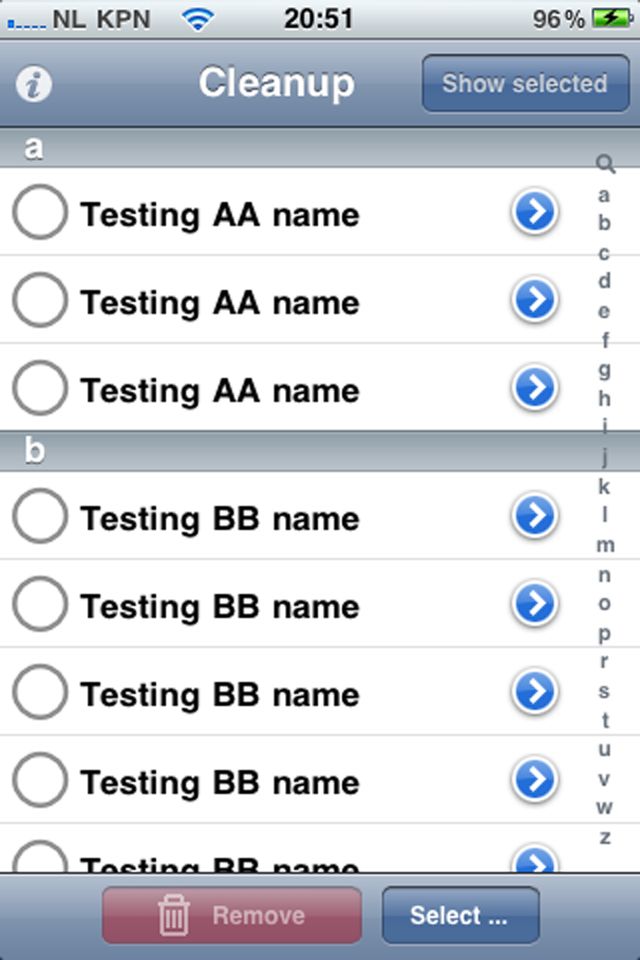Open details arrow of third AA contact
The width and height of the screenshot is (640, 960).
point(535,388)
